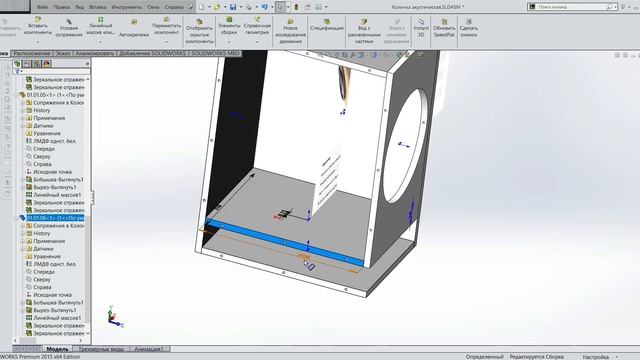Open the Файл menu
The width and height of the screenshot is (640, 360).
pyautogui.click(x=42, y=7)
